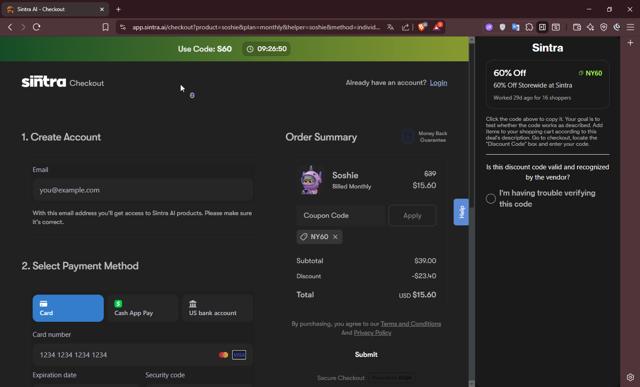Click the Money Back Guarantee badge
The height and width of the screenshot is (387, 640).
click(x=424, y=137)
